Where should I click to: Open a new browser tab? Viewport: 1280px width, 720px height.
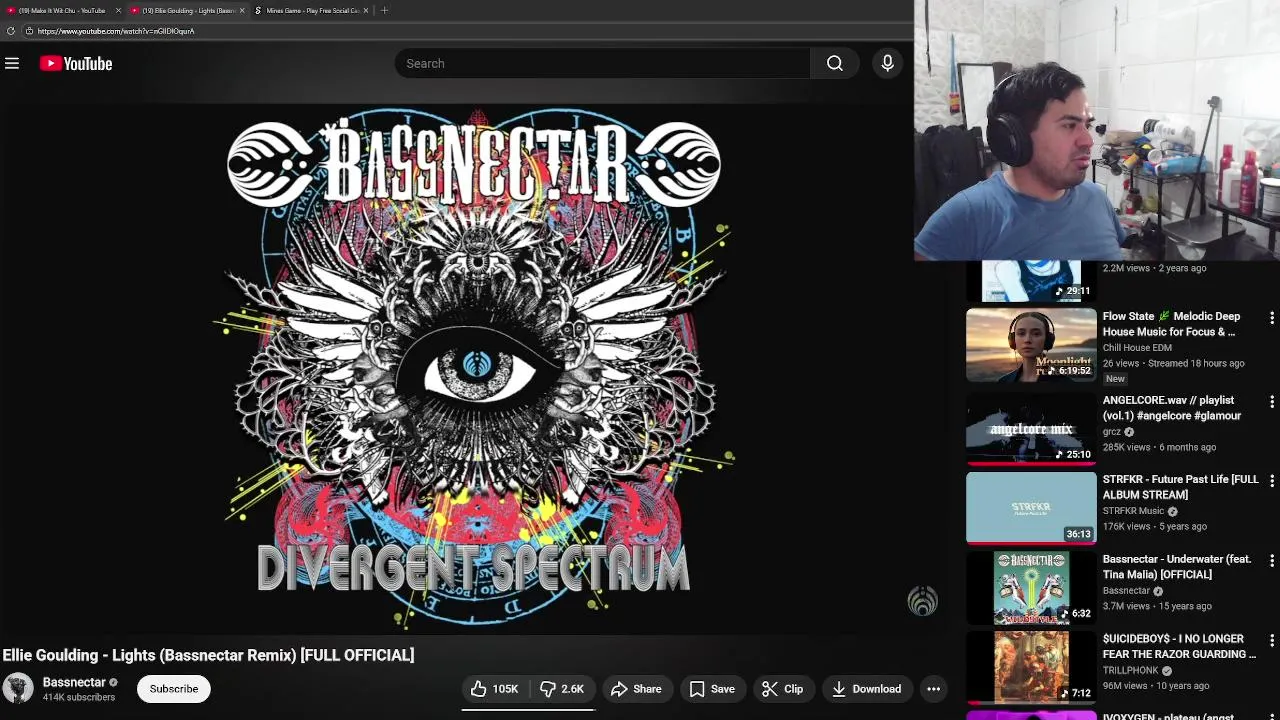[384, 10]
